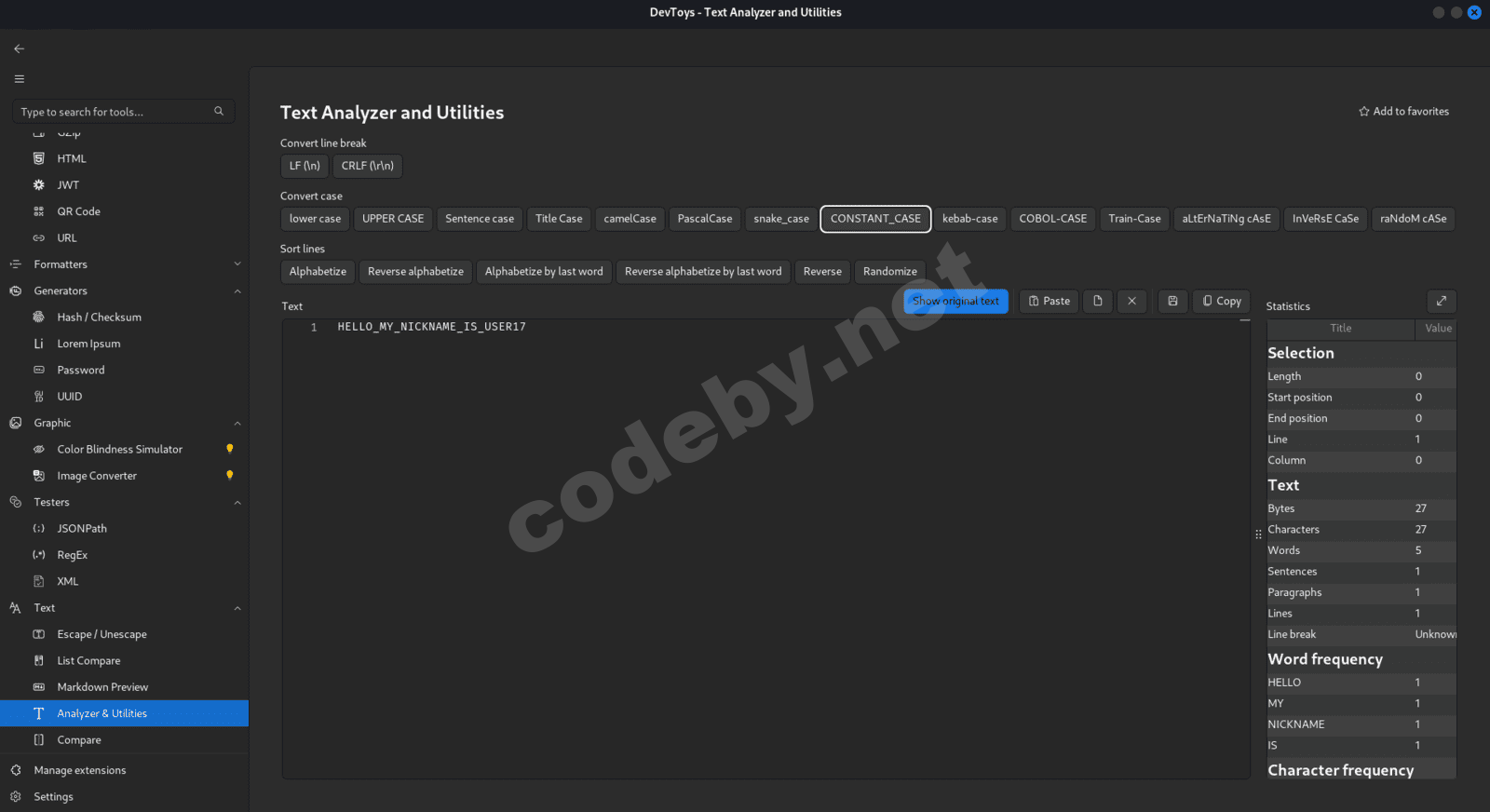Select the Analyzer & Utilities item
This screenshot has height=812, width=1490.
[125, 713]
